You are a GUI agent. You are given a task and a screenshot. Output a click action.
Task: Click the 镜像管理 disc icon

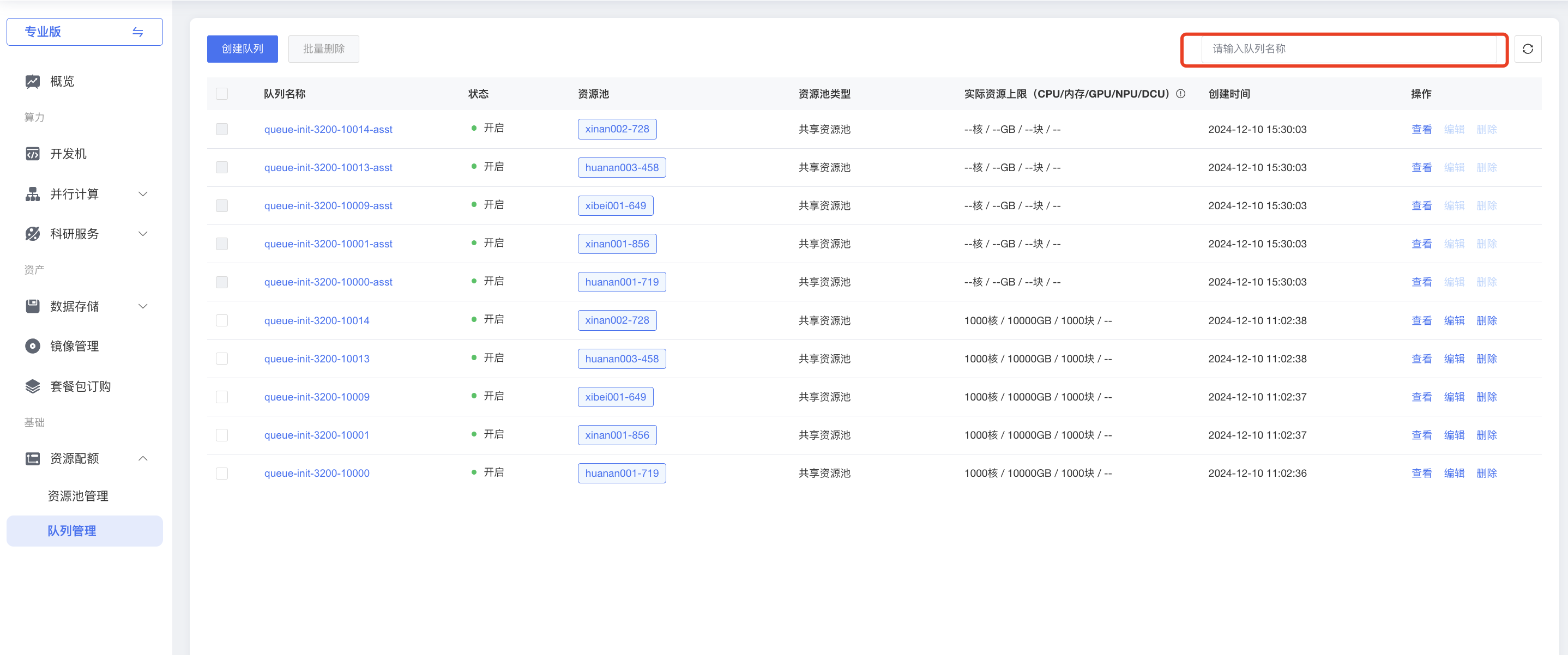(x=32, y=346)
